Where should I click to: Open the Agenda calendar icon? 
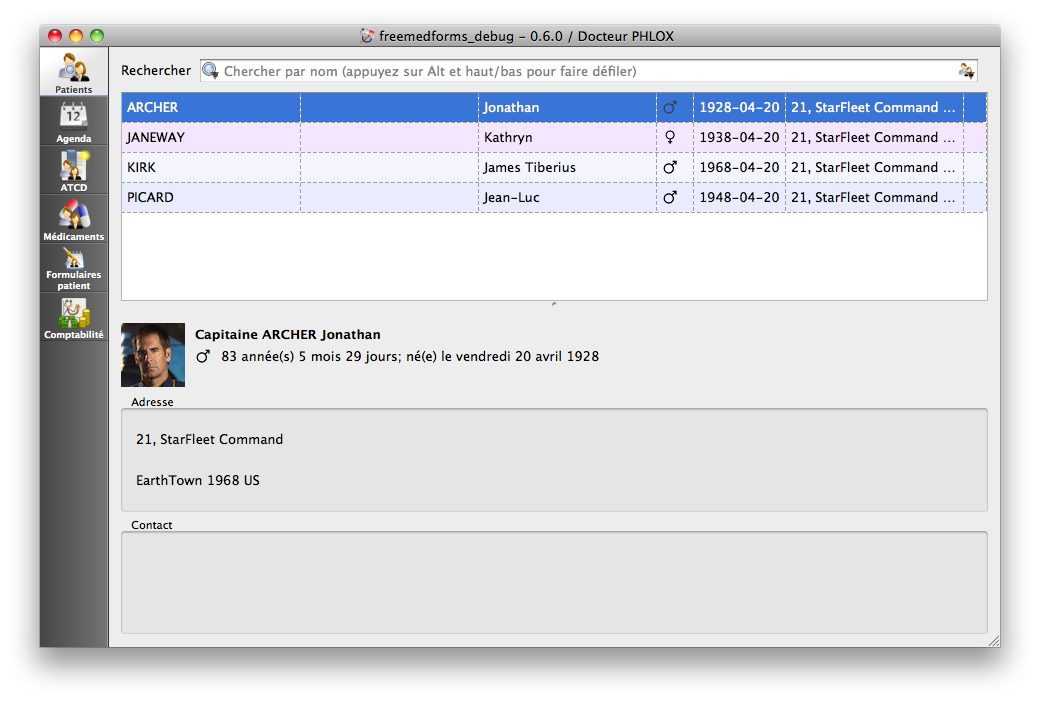74,120
